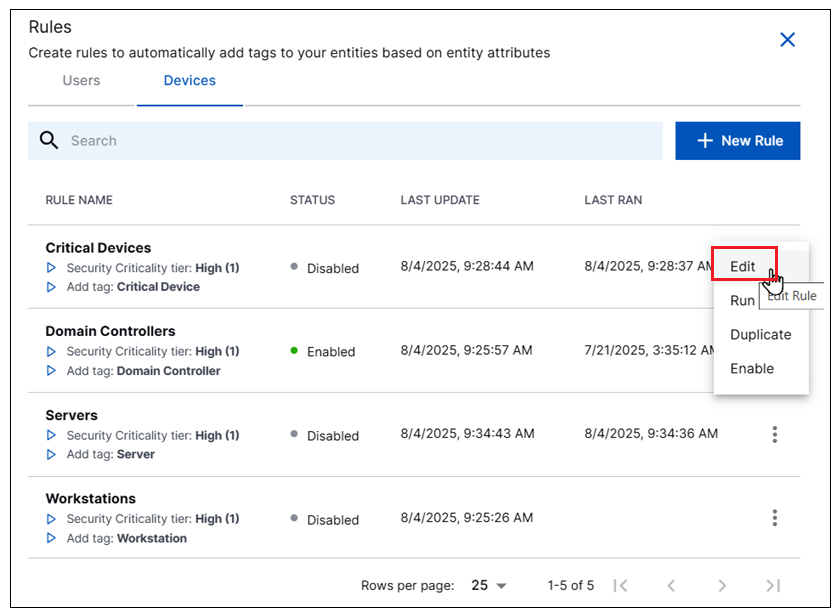Screen dimensions: 840x615
Task: Expand Critical Devices Security Criticality tier condition
Action: (52, 268)
